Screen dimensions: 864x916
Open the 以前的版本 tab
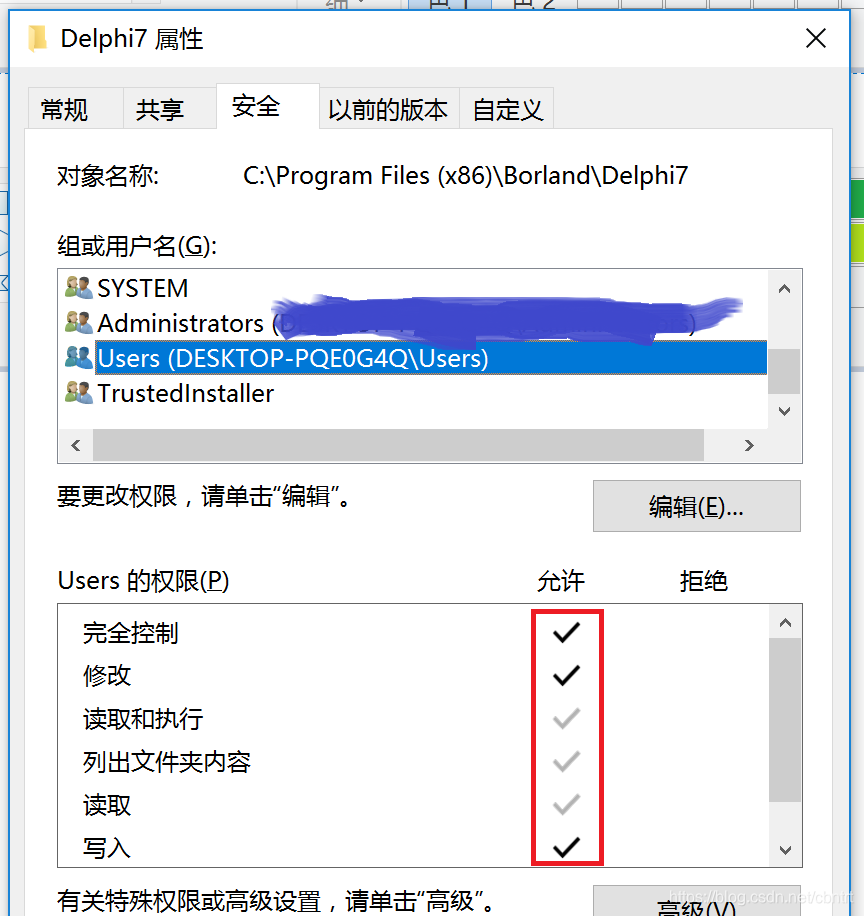pos(388,109)
